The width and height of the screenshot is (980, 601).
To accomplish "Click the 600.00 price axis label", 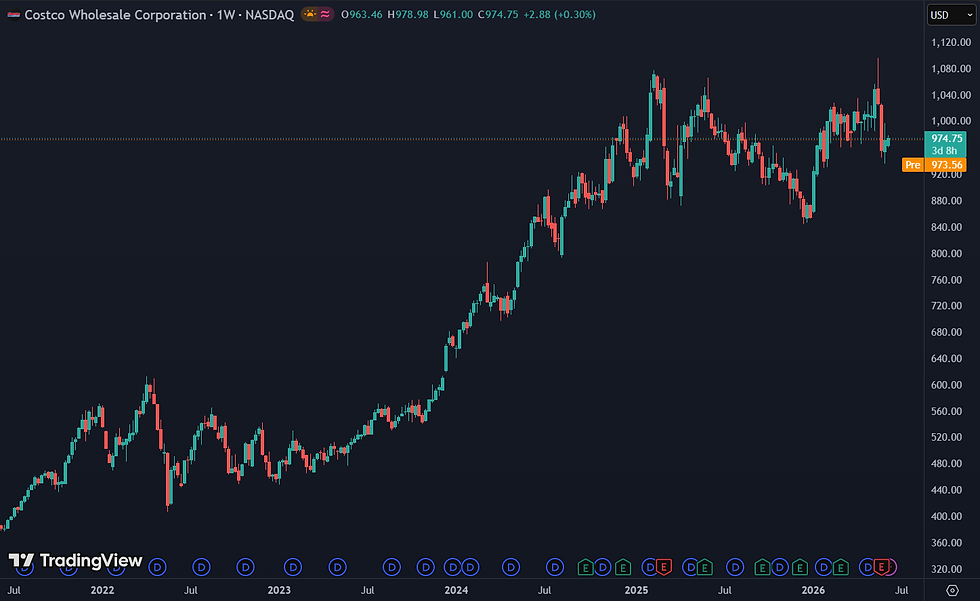I will pyautogui.click(x=946, y=385).
